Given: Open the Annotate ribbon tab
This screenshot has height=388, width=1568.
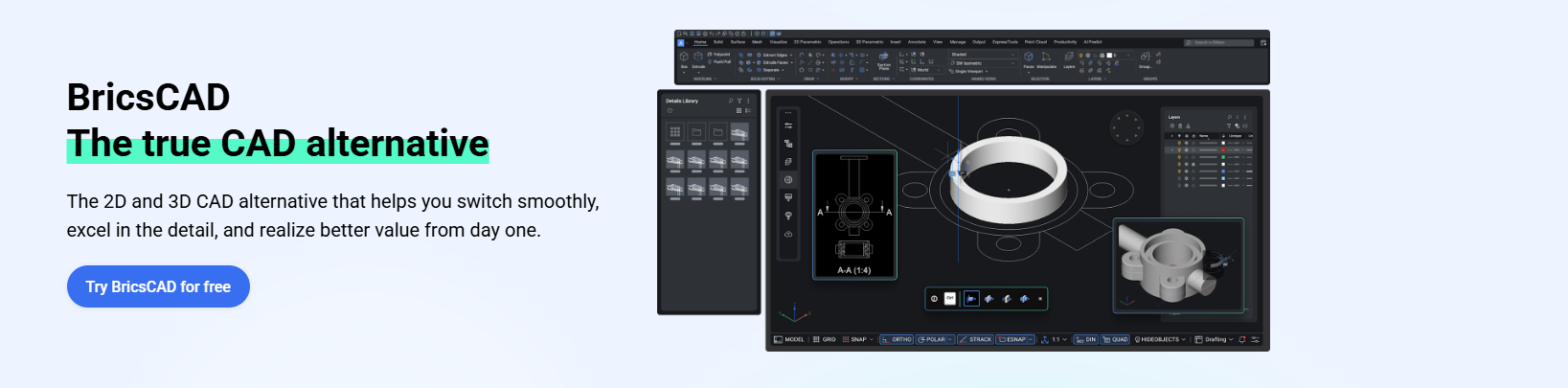Looking at the screenshot, I should point(917,42).
